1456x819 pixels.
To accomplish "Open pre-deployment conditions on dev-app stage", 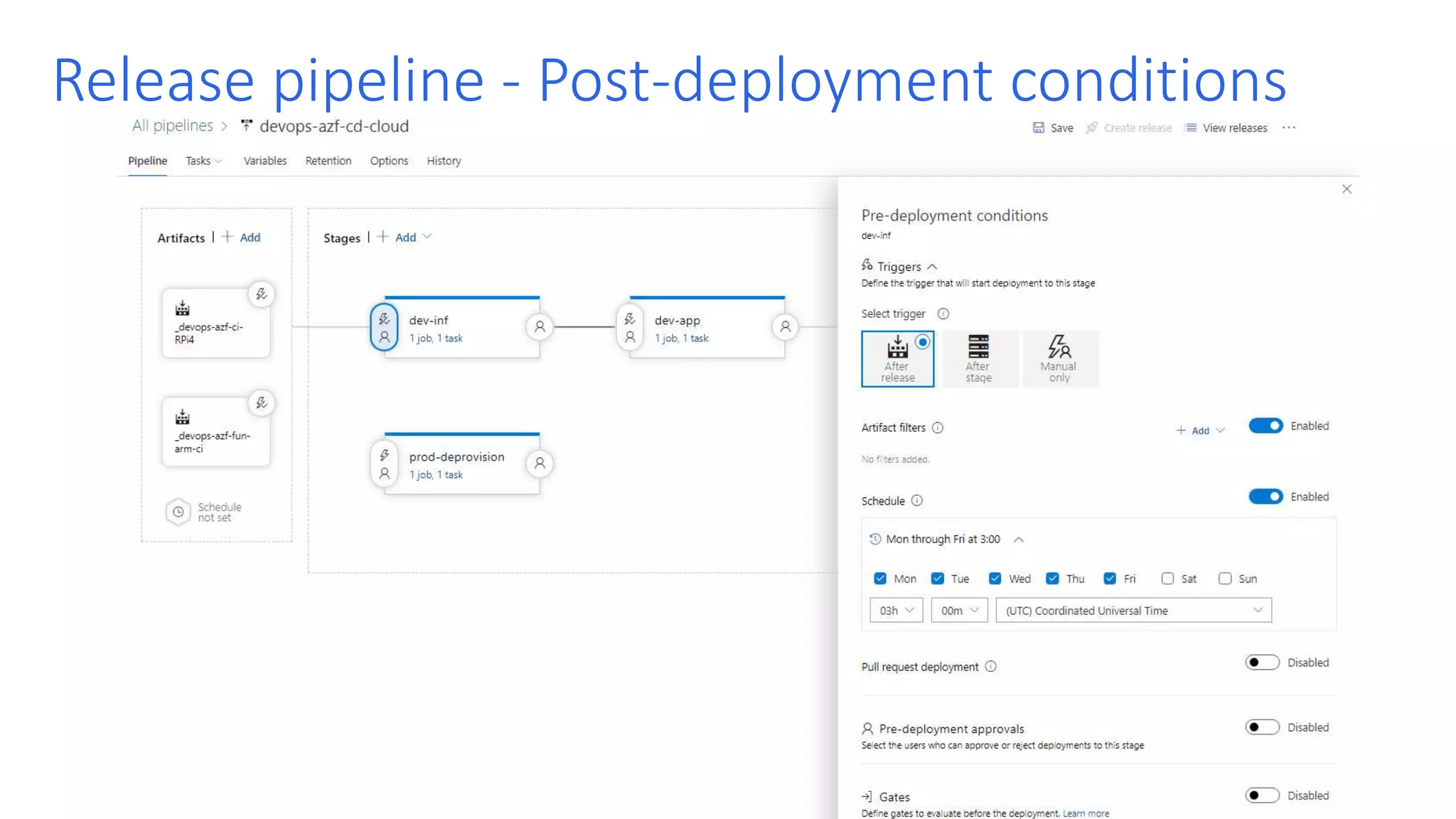I will click(630, 328).
